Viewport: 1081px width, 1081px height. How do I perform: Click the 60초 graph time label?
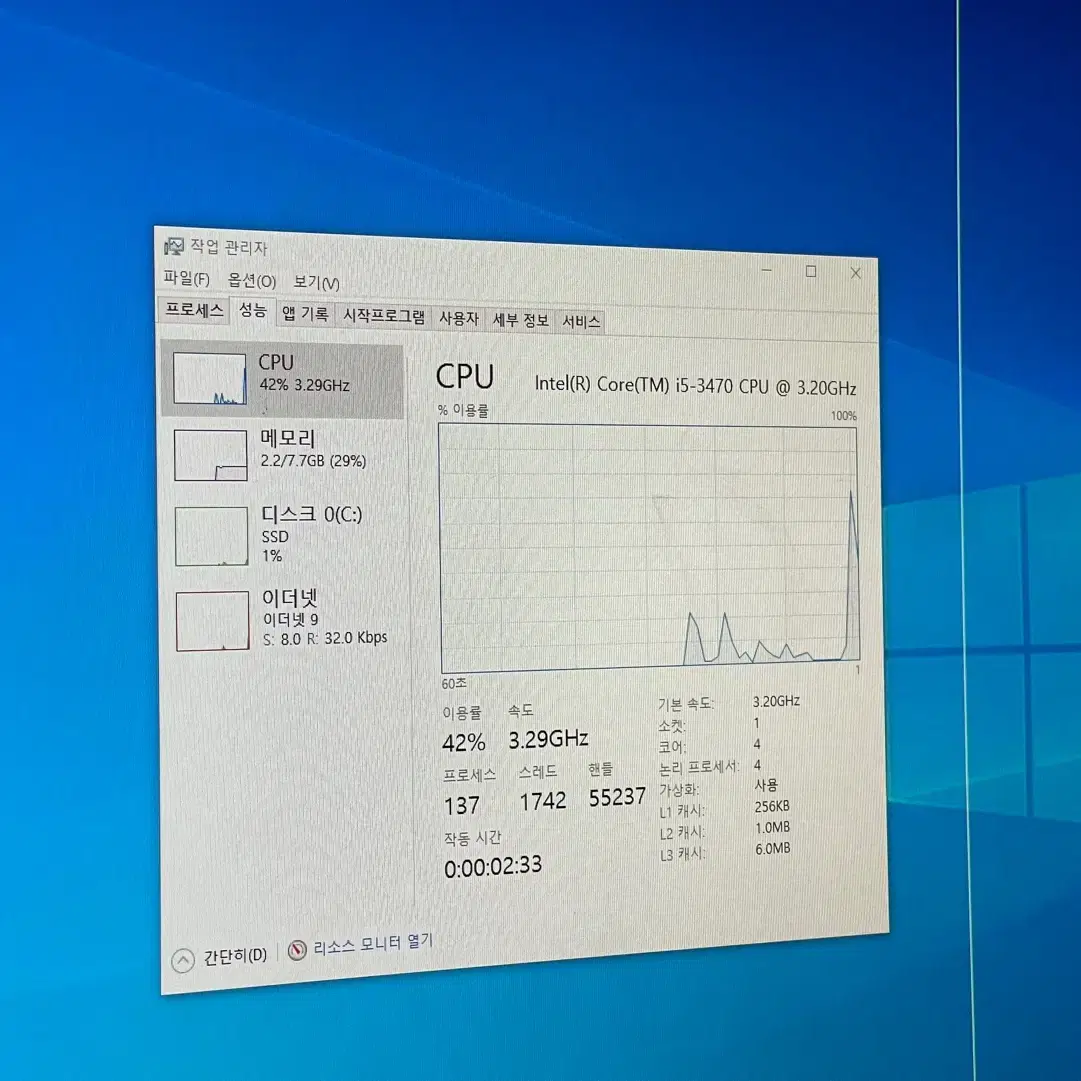click(454, 683)
